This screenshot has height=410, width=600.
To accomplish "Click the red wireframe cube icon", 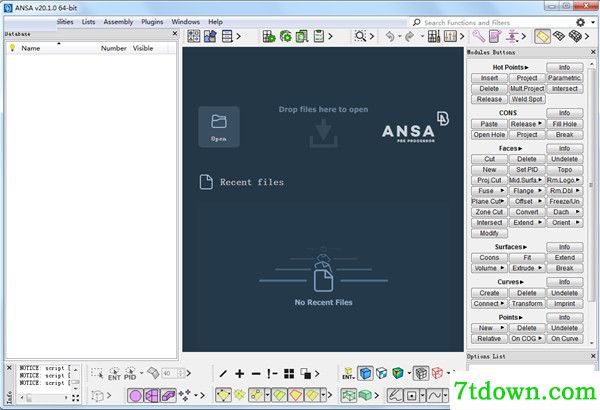I will click(437, 373).
